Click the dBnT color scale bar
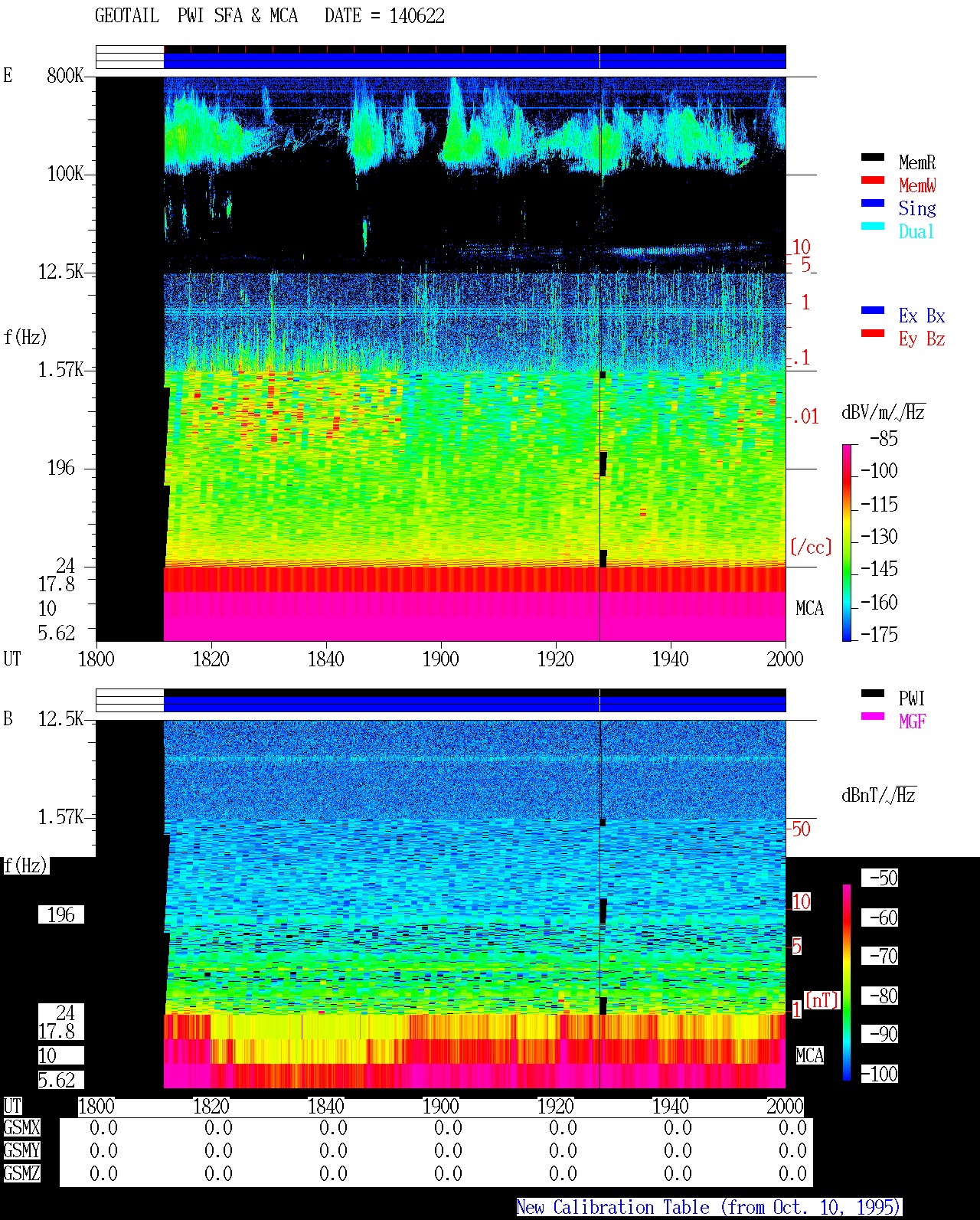This screenshot has width=980, height=1220. [x=847, y=983]
